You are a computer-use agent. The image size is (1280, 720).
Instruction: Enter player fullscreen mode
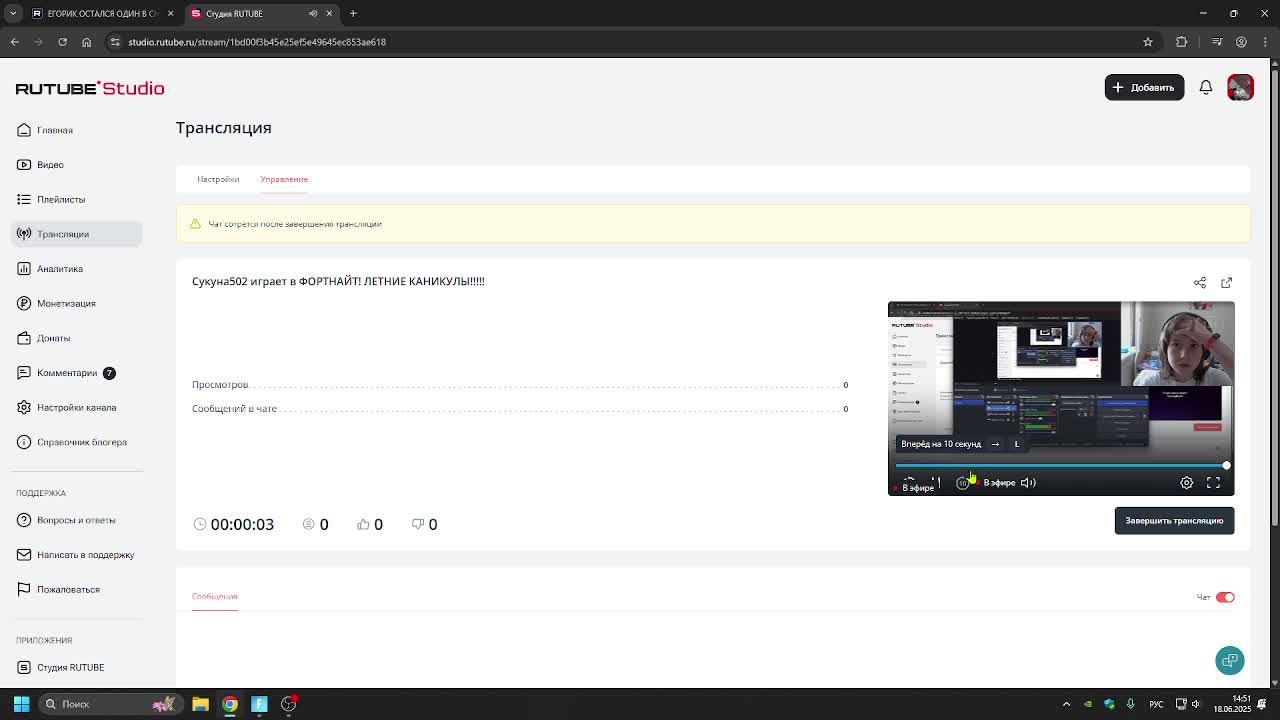tap(1213, 483)
